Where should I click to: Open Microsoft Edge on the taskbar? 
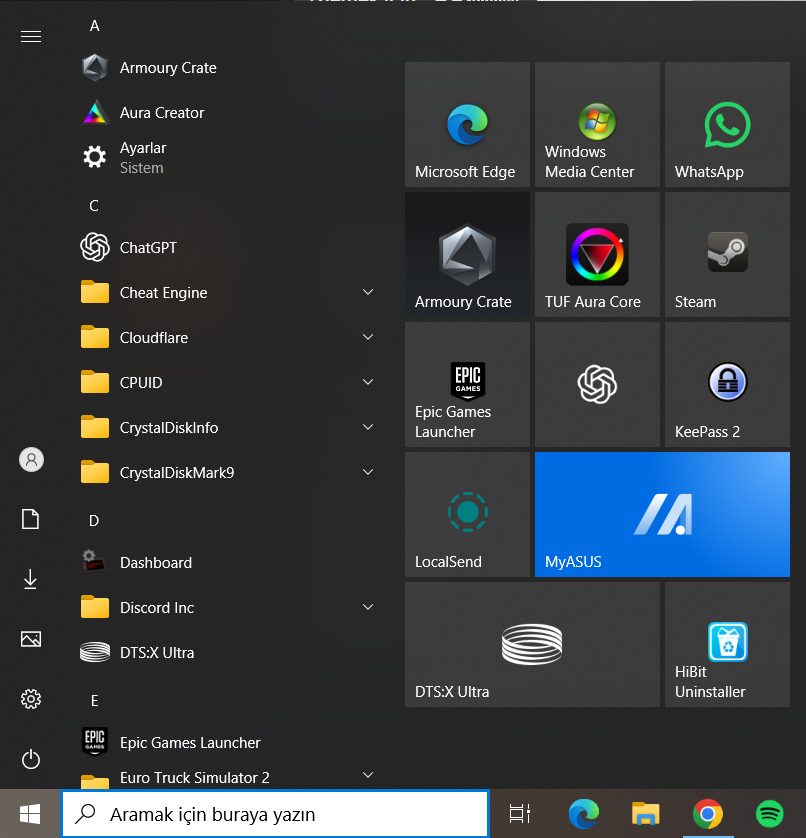pos(584,814)
